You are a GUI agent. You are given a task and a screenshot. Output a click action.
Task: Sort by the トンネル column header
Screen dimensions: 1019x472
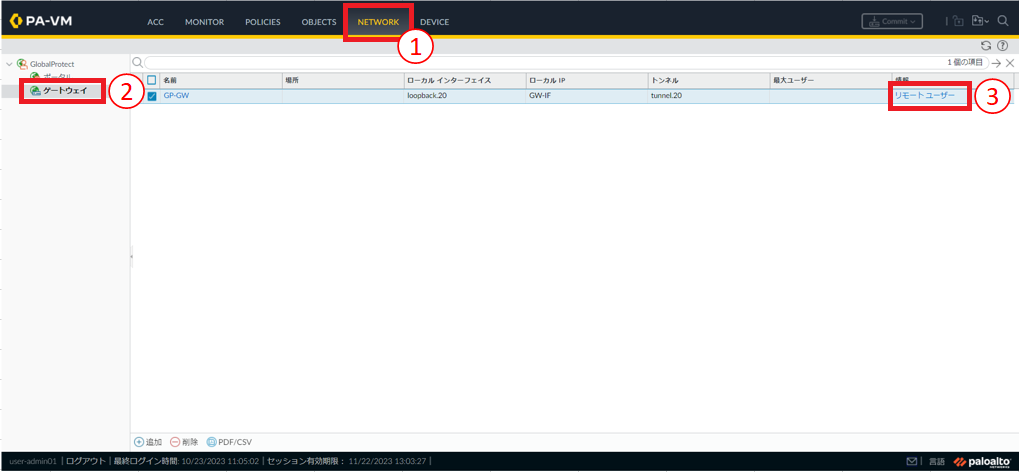click(x=708, y=80)
